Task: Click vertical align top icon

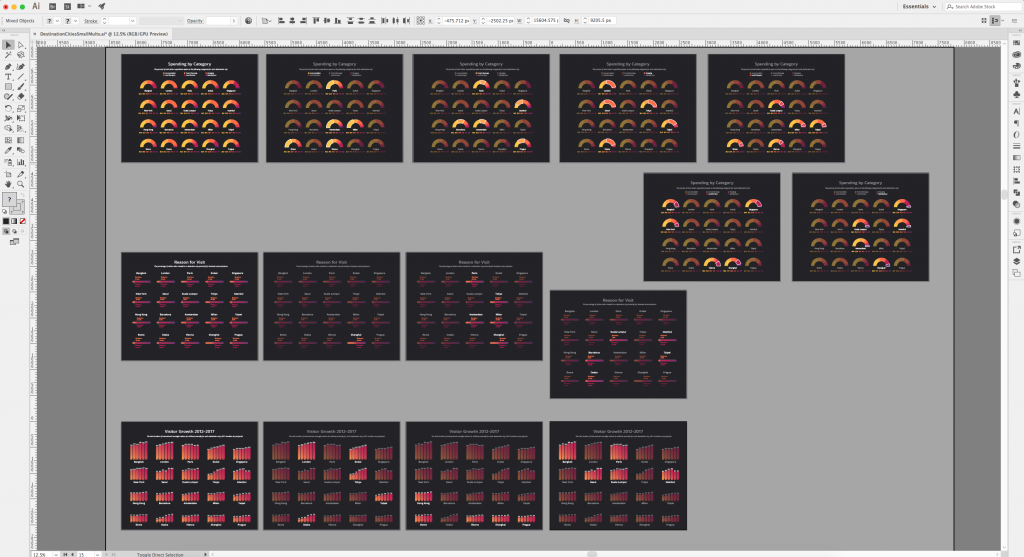Action: (315, 21)
